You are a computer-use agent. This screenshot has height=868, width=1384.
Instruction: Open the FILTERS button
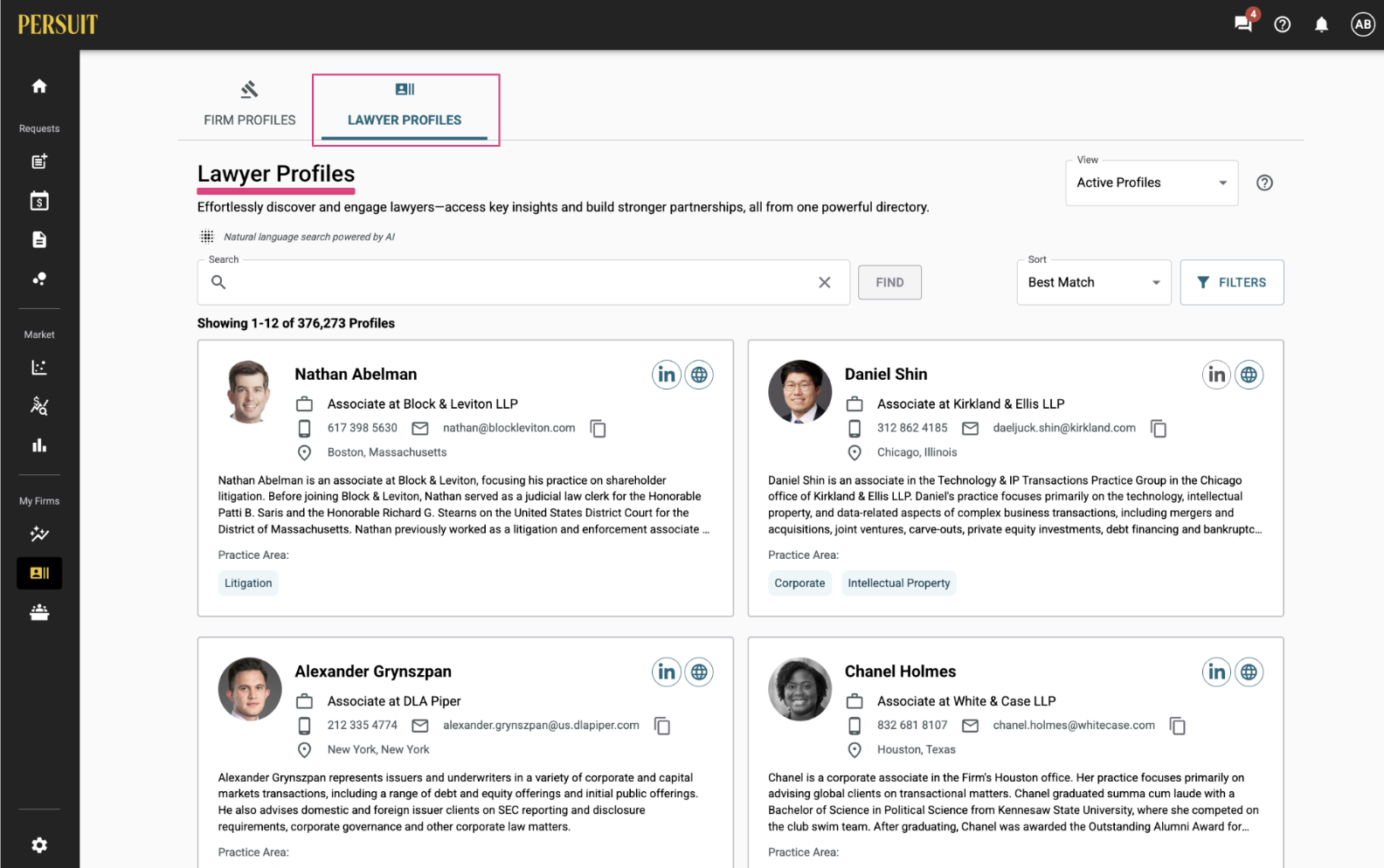[x=1232, y=282]
